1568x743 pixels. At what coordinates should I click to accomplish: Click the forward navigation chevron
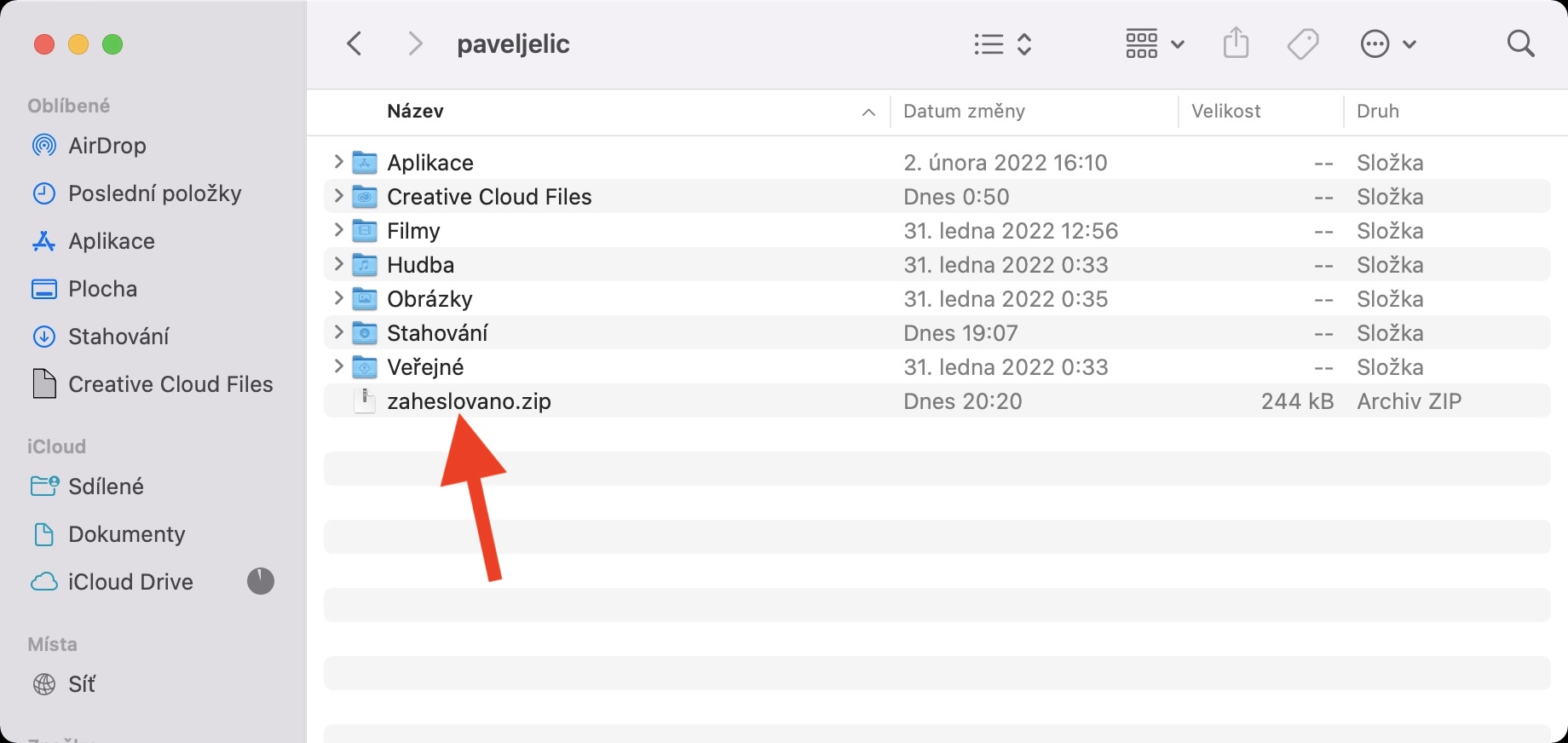[415, 43]
